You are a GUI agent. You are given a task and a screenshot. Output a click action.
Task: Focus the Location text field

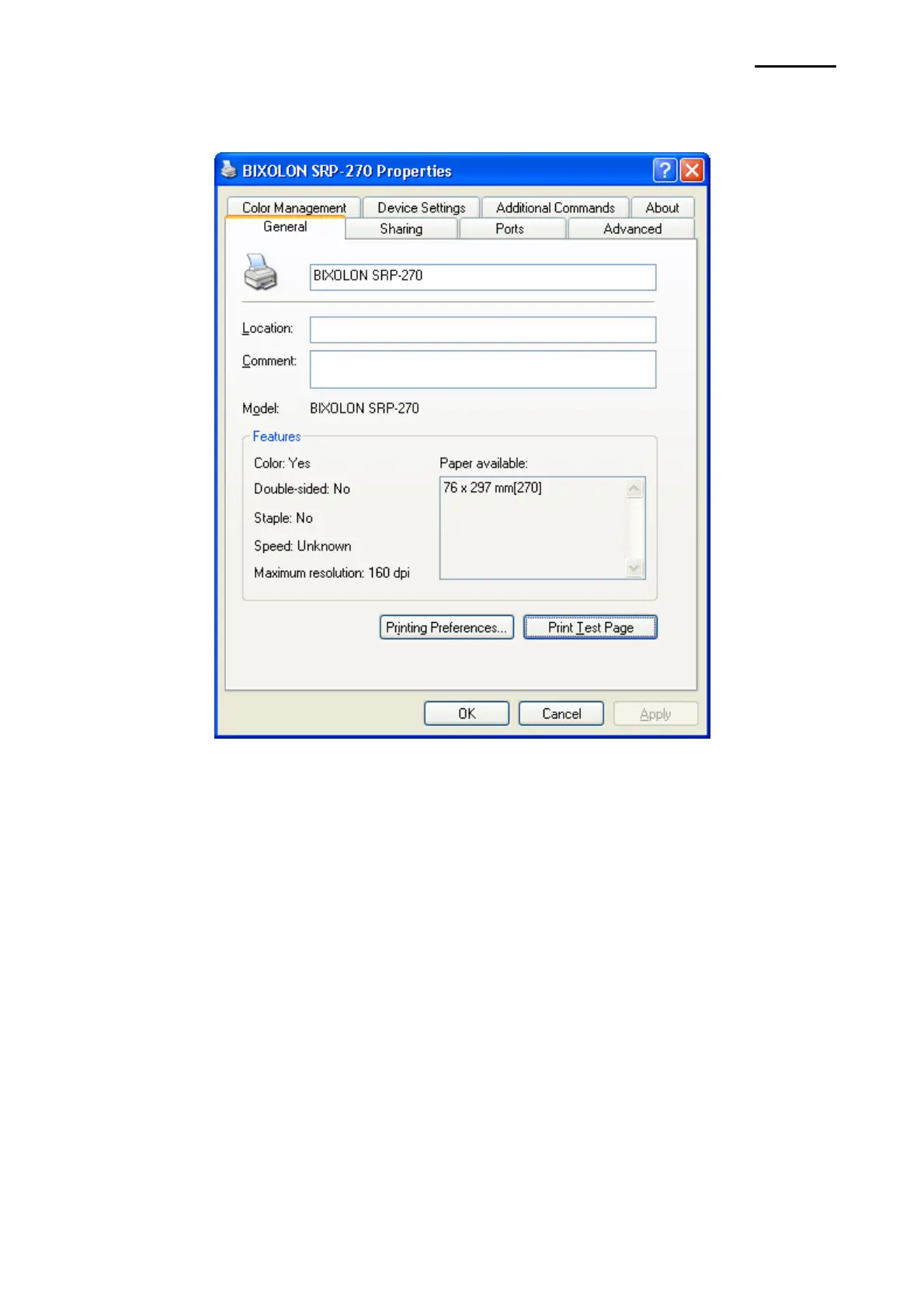(x=483, y=329)
